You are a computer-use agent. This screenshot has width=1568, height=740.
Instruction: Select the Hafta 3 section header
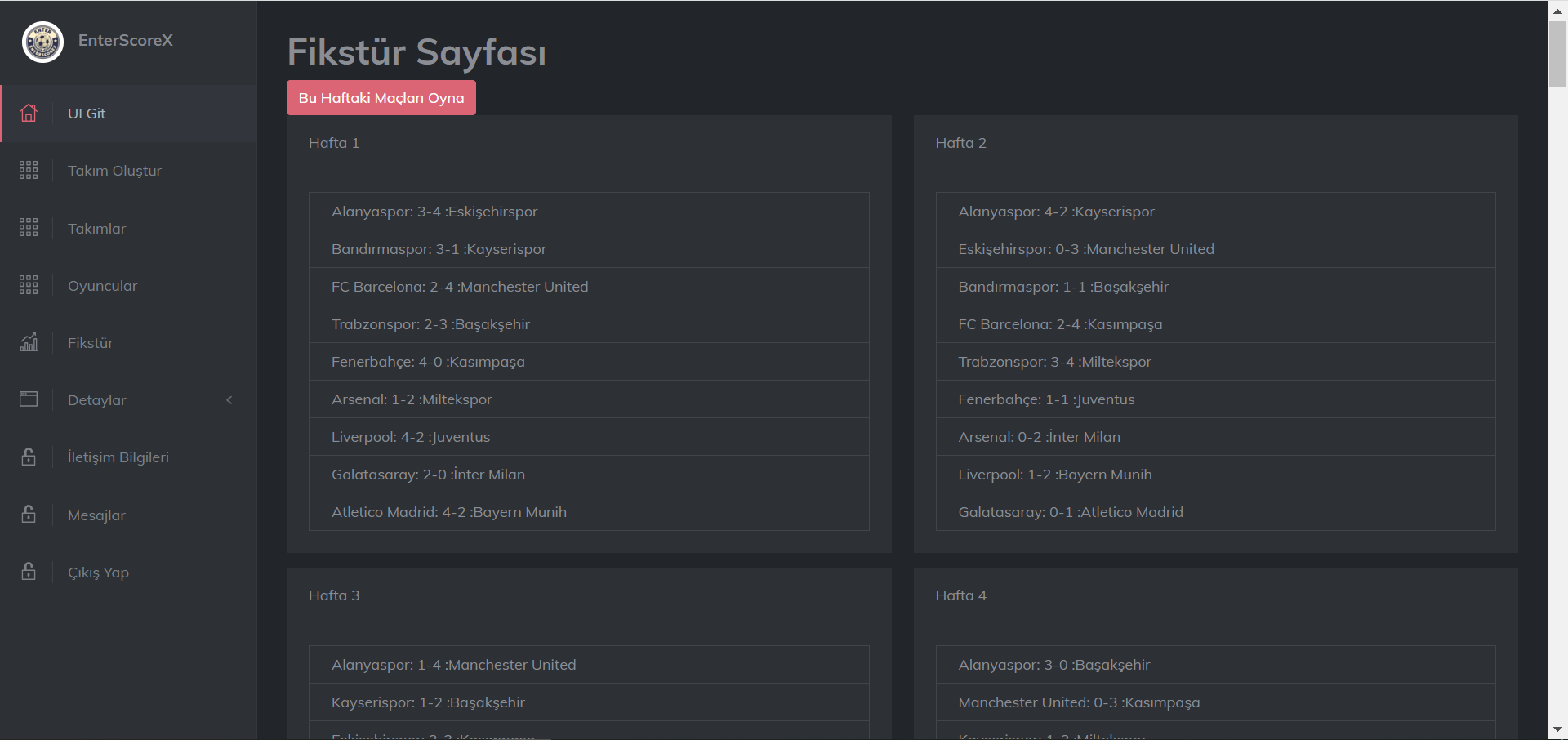[334, 595]
